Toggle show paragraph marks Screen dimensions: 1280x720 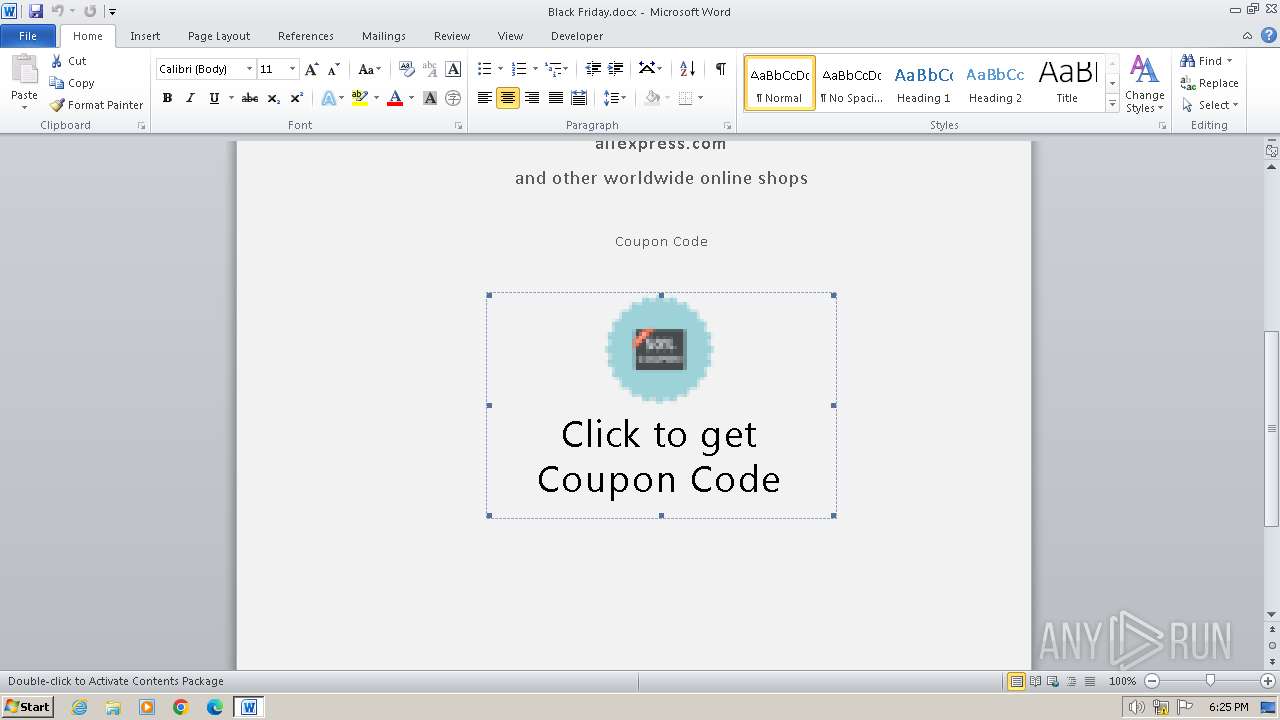[720, 69]
